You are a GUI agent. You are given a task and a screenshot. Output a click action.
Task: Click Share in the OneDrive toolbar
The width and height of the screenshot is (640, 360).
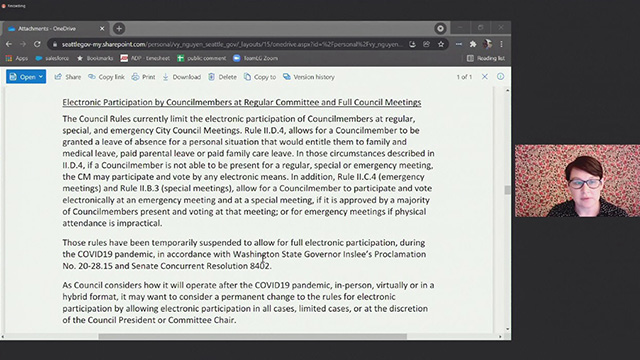point(68,77)
